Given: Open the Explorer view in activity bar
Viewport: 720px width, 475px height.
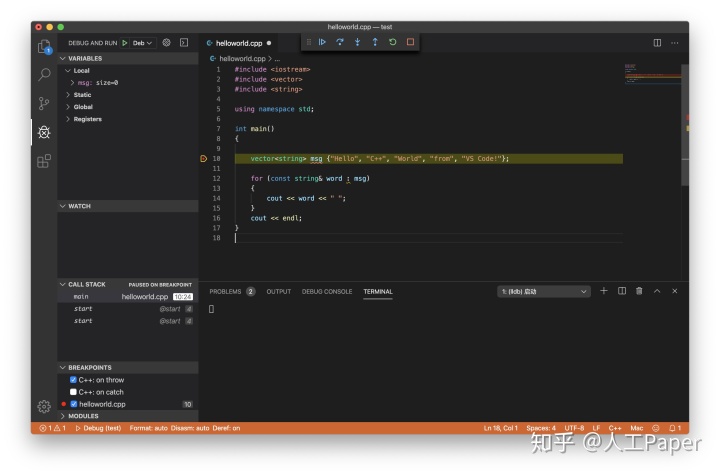Looking at the screenshot, I should click(x=44, y=46).
